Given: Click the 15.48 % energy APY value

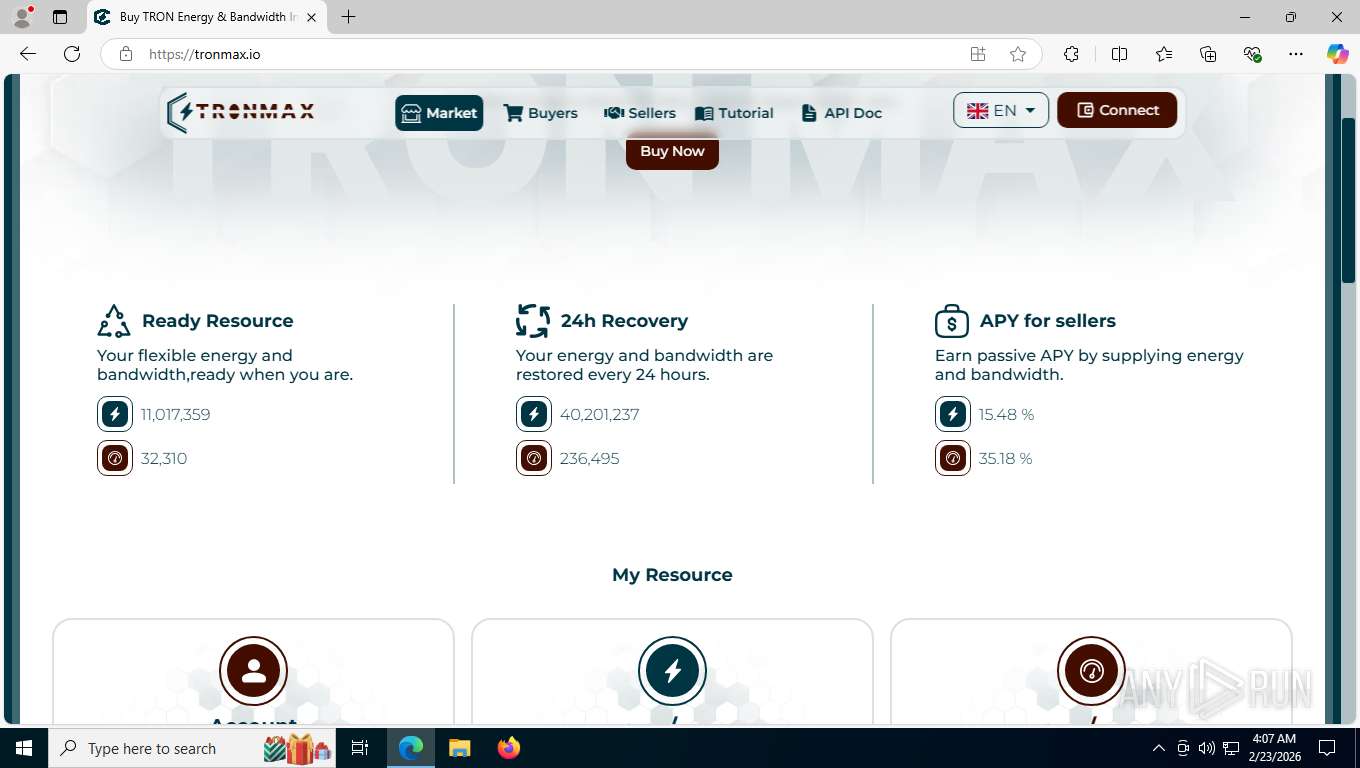Looking at the screenshot, I should click(x=1007, y=414).
